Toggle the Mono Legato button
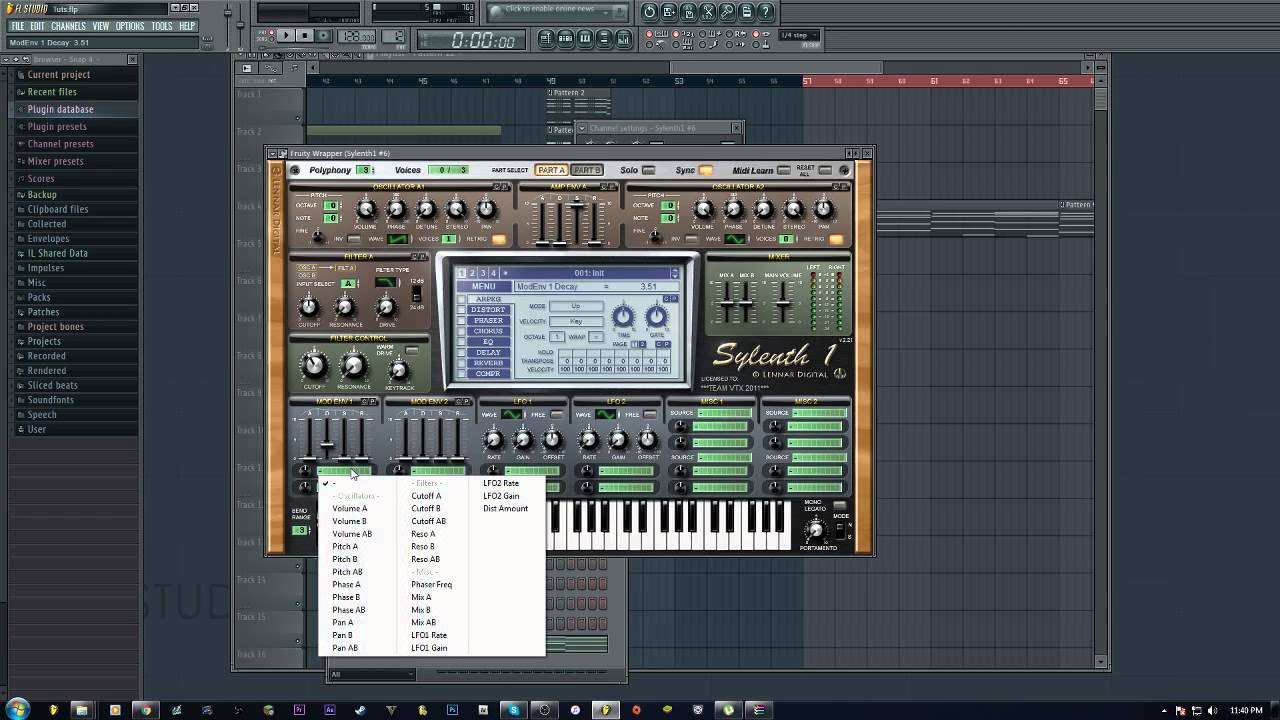Viewport: 1280px width, 720px height. click(x=839, y=505)
